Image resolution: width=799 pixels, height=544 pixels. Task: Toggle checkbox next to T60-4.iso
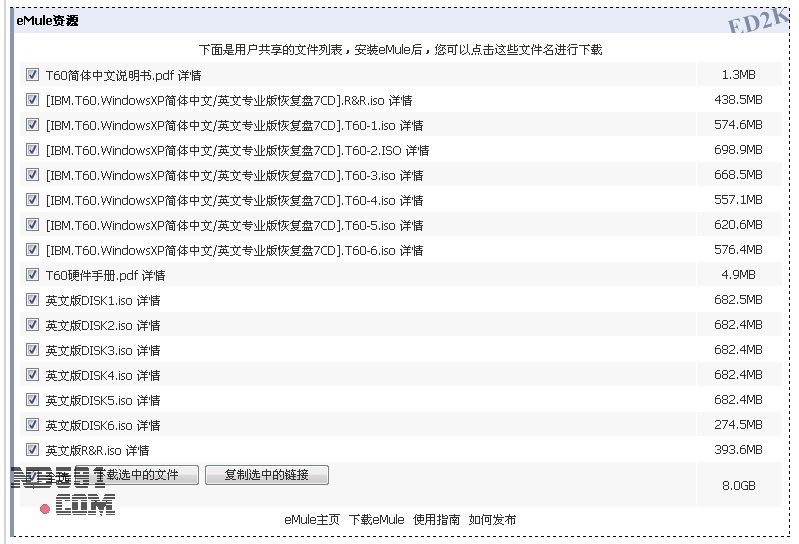click(x=32, y=200)
